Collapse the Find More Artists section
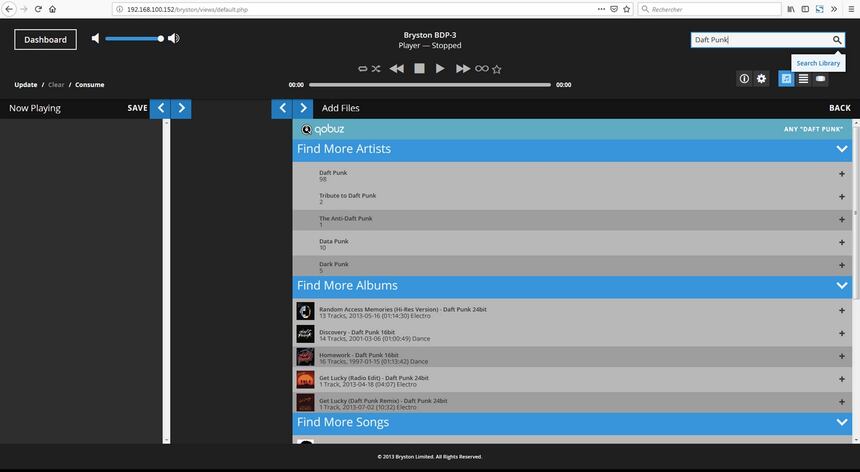860x472 pixels. (x=841, y=149)
